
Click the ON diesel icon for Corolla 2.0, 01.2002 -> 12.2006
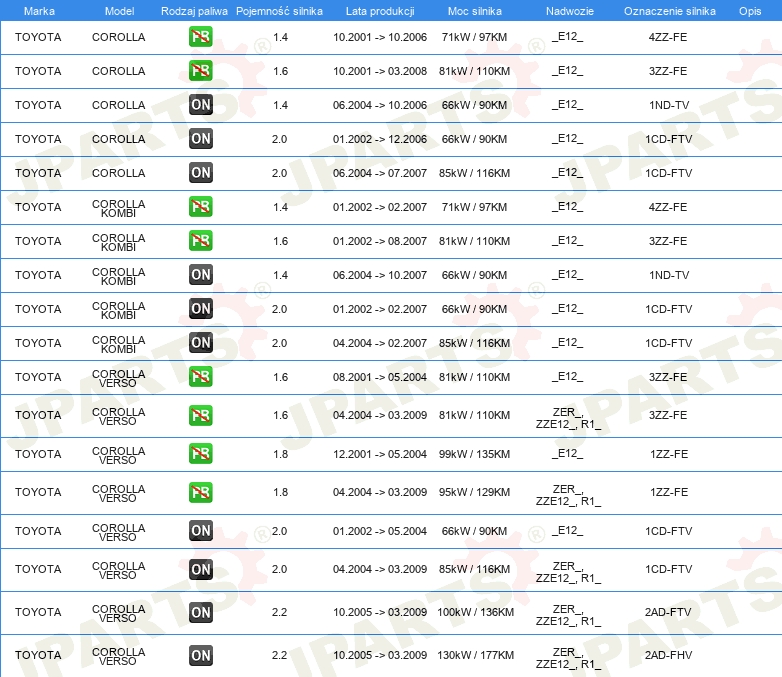point(200,139)
